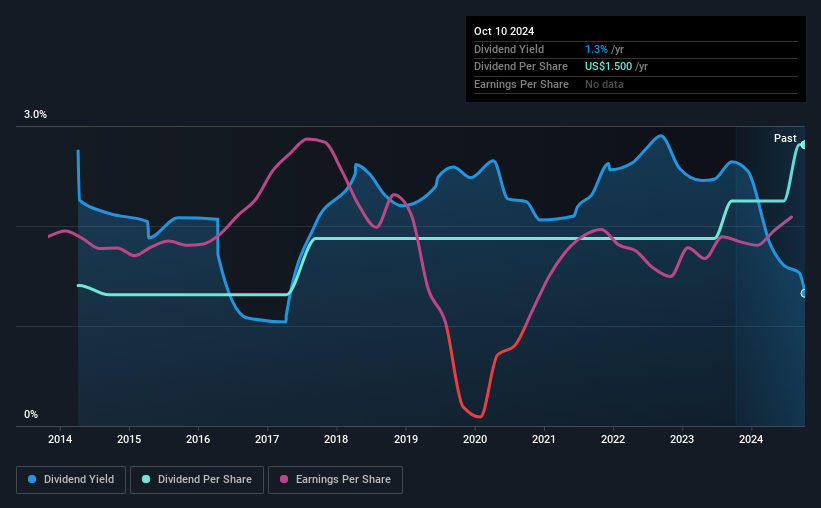Screen dimensions: 821x508
Task: Select the Dividend Per Share endpoint marker
Action: 803,145
